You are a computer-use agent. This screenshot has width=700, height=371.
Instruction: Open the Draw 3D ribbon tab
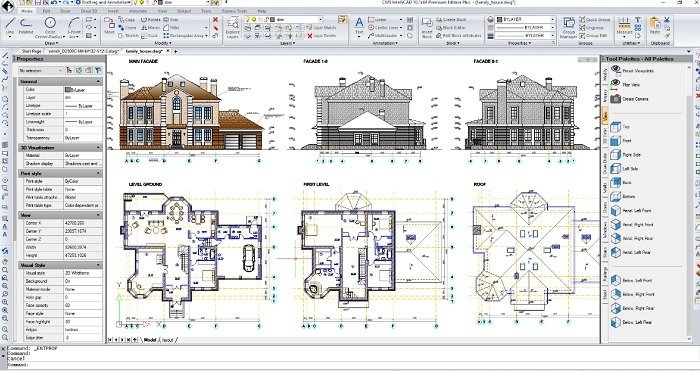point(89,11)
